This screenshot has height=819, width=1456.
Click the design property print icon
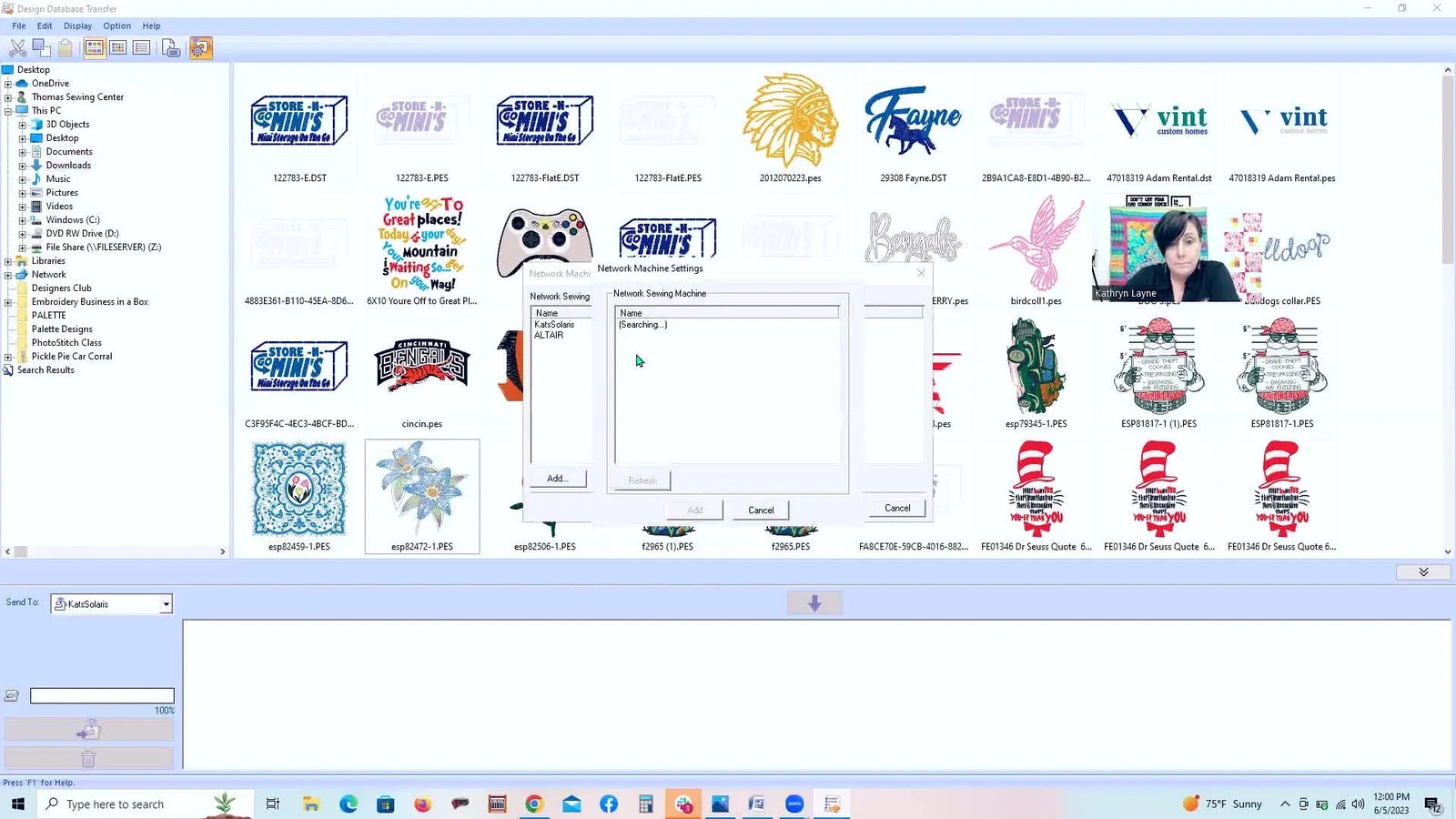pos(171,48)
